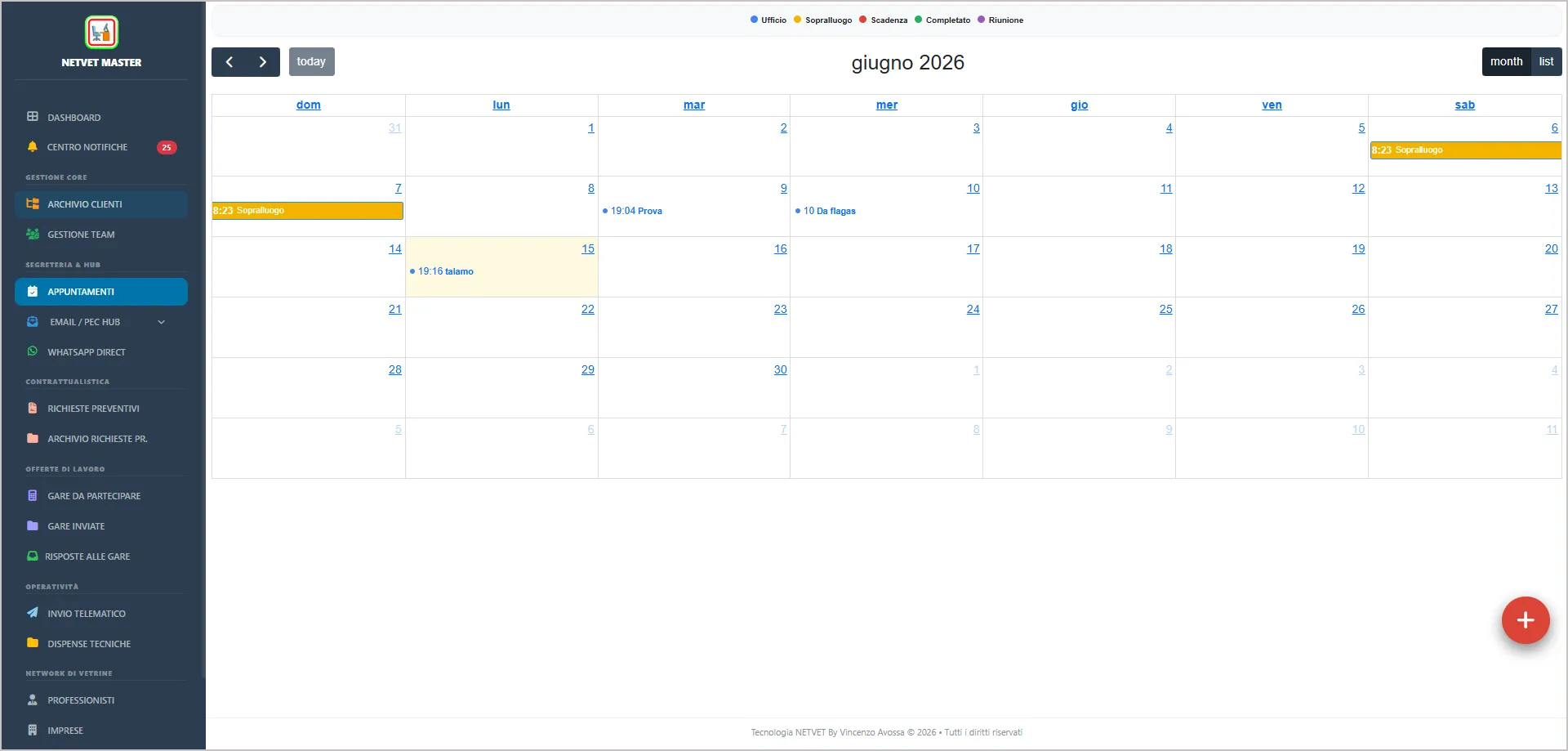This screenshot has height=751, width=1568.
Task: Click the Centro Notifiche bell icon
Action: (33, 147)
